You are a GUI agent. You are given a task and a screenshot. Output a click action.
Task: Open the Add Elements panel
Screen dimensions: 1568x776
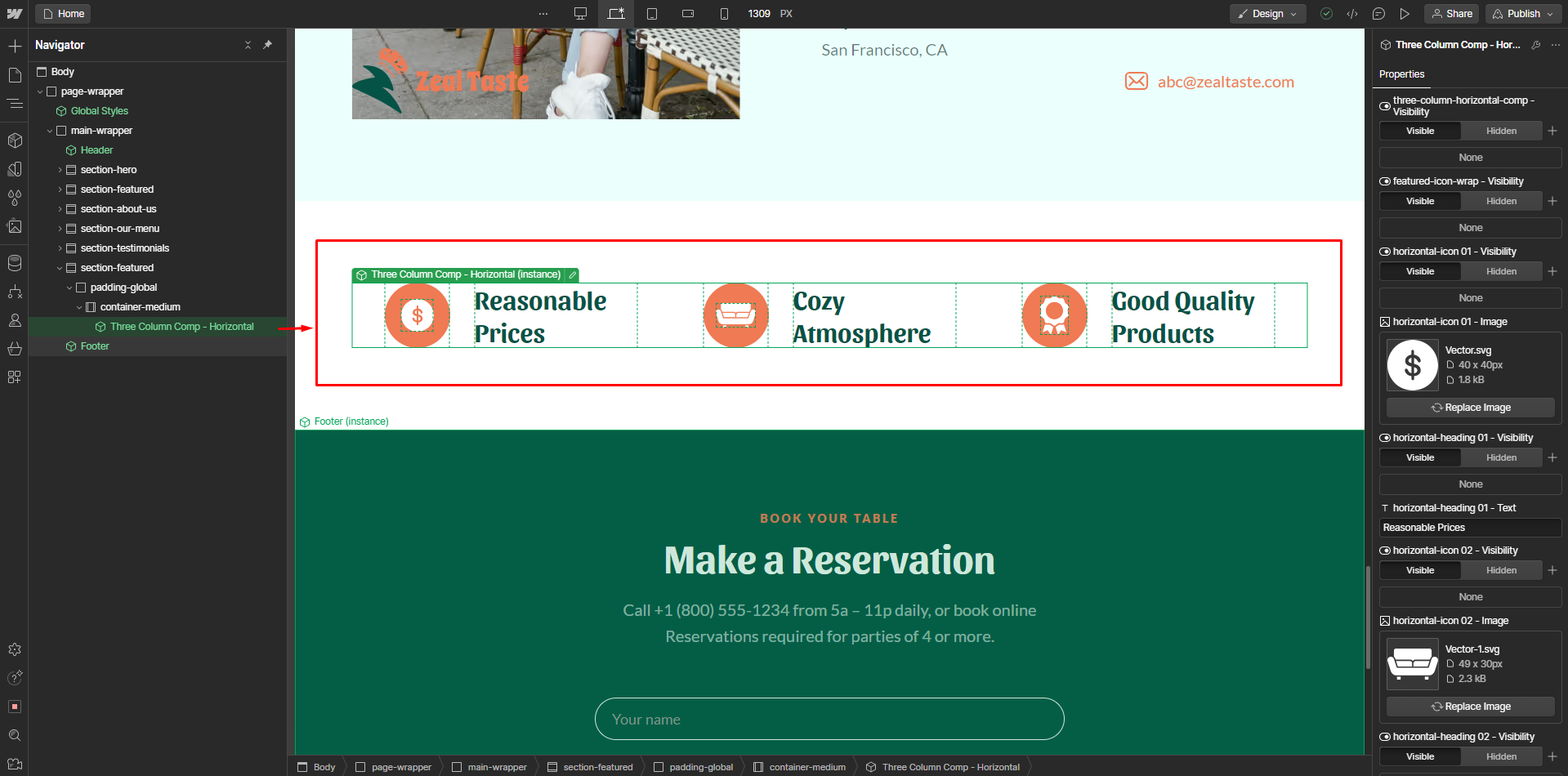(15, 47)
